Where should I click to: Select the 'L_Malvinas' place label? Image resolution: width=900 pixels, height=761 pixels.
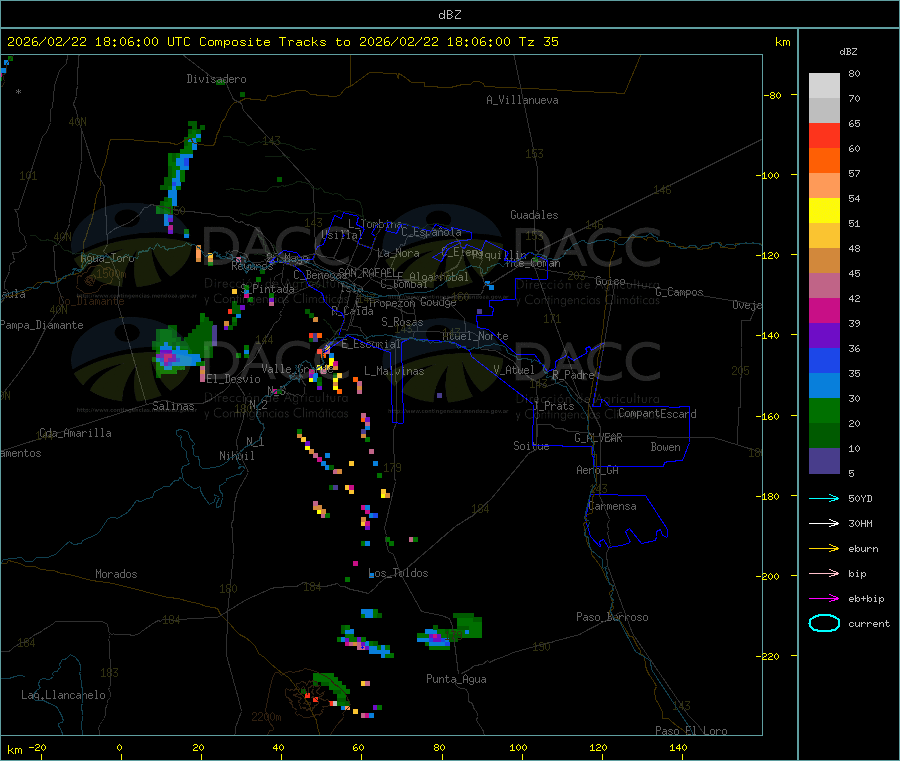(x=394, y=371)
